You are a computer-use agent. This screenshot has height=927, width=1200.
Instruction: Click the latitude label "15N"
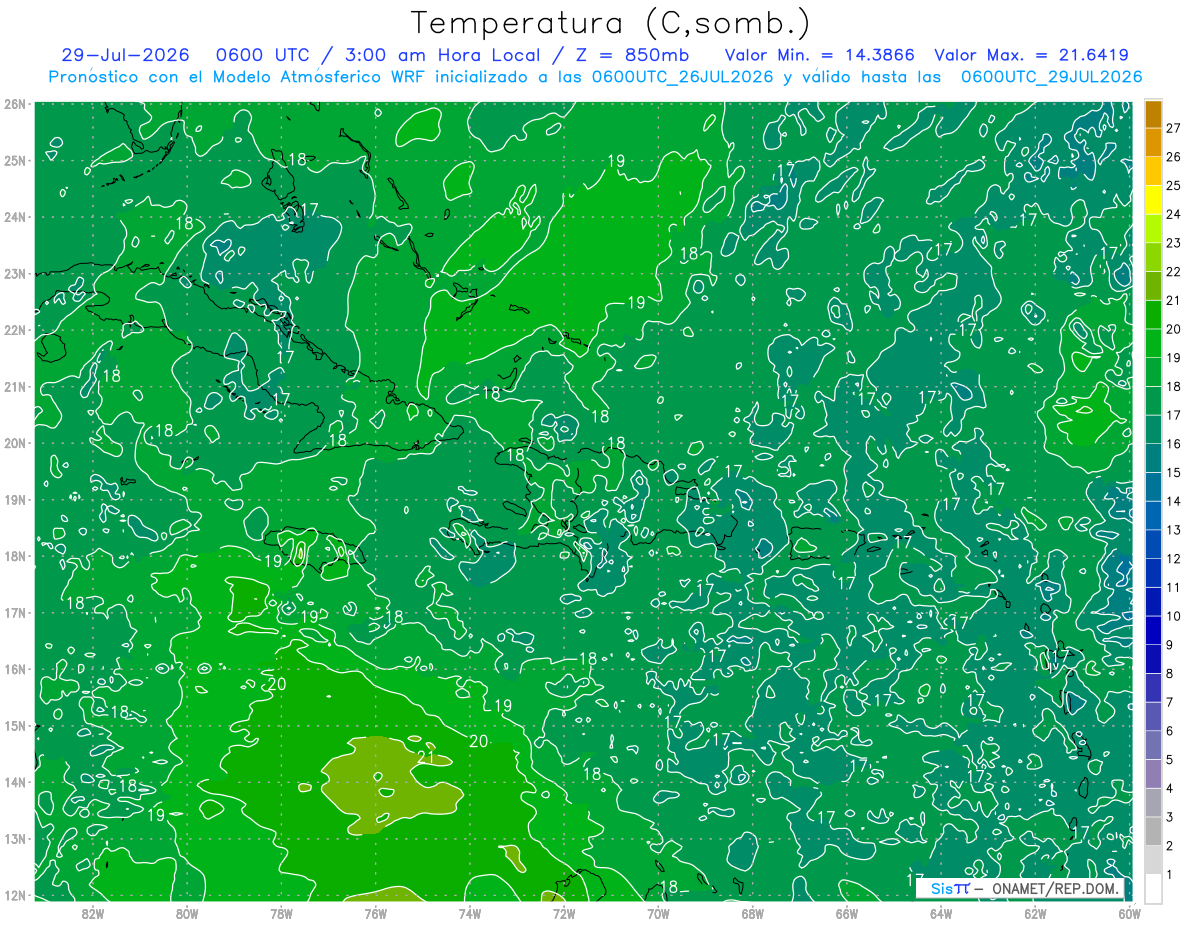tap(15, 725)
